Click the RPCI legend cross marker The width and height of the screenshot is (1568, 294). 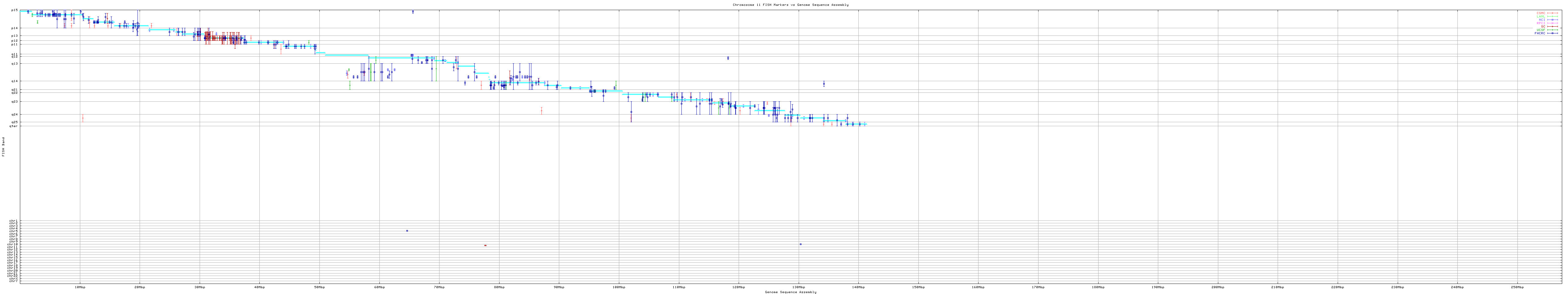[1552, 23]
